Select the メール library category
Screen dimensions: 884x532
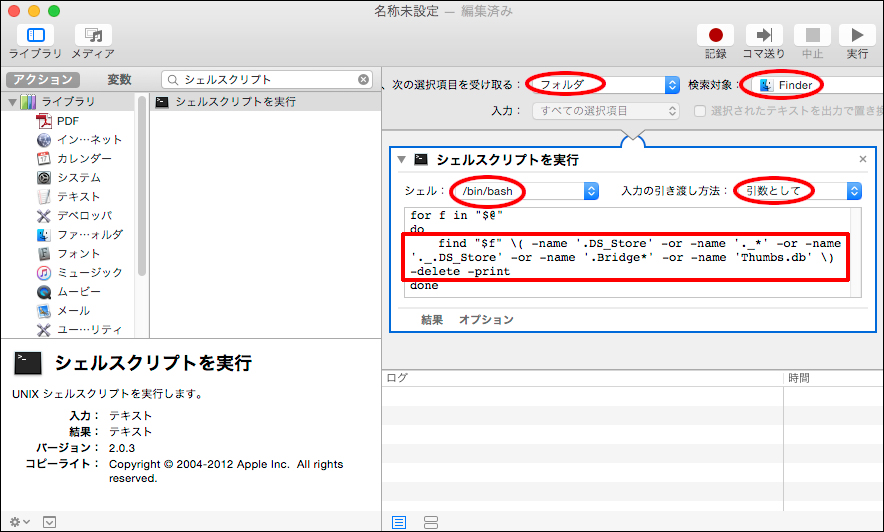point(63,311)
